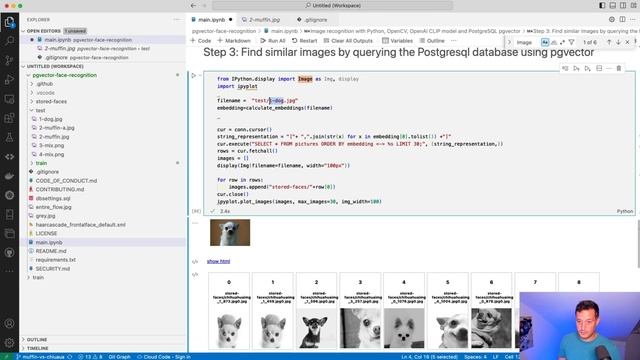Expand the .github folder

44,84
